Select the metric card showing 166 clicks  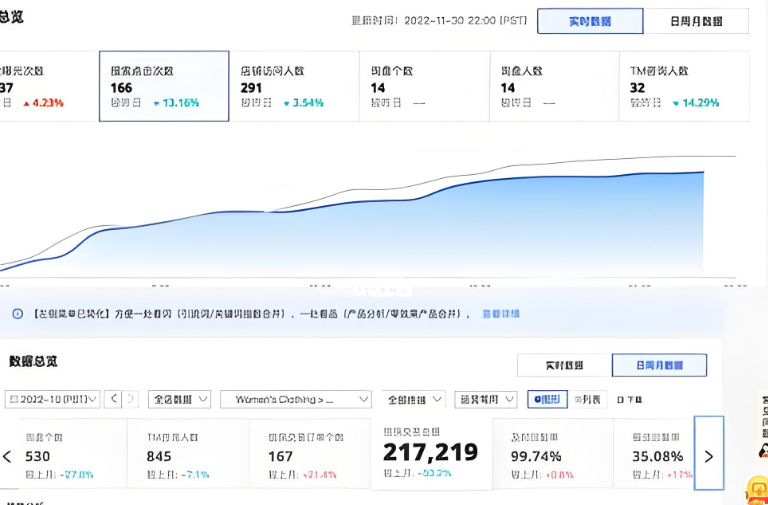click(164, 86)
